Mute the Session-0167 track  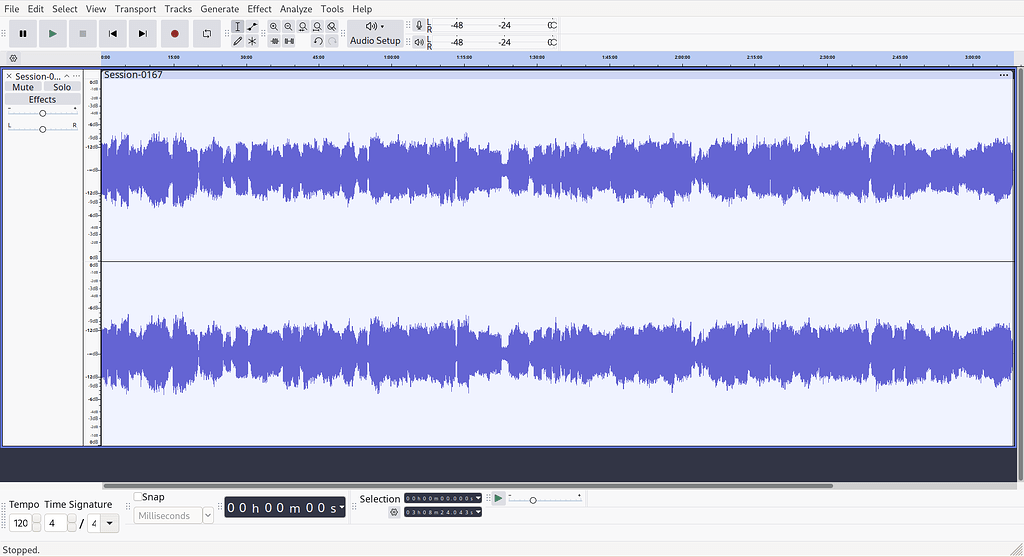[23, 87]
